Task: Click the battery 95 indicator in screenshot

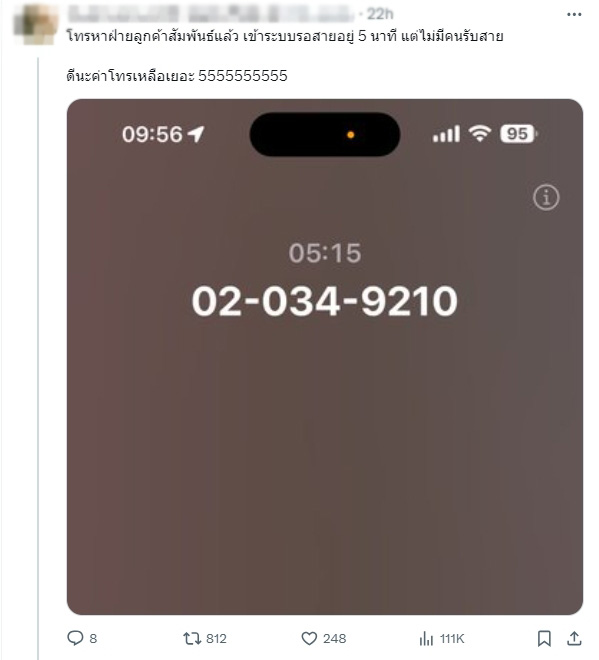Action: click(519, 134)
